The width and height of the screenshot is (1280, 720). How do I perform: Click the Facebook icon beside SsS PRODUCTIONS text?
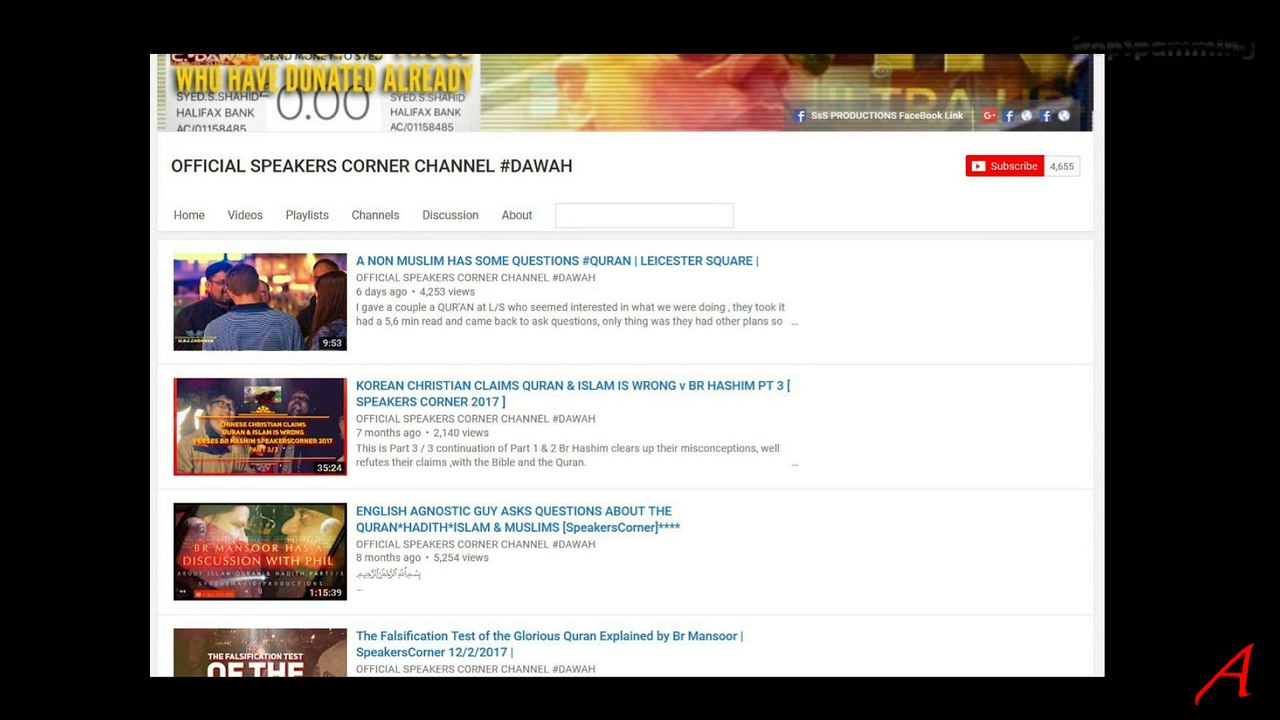(x=800, y=116)
